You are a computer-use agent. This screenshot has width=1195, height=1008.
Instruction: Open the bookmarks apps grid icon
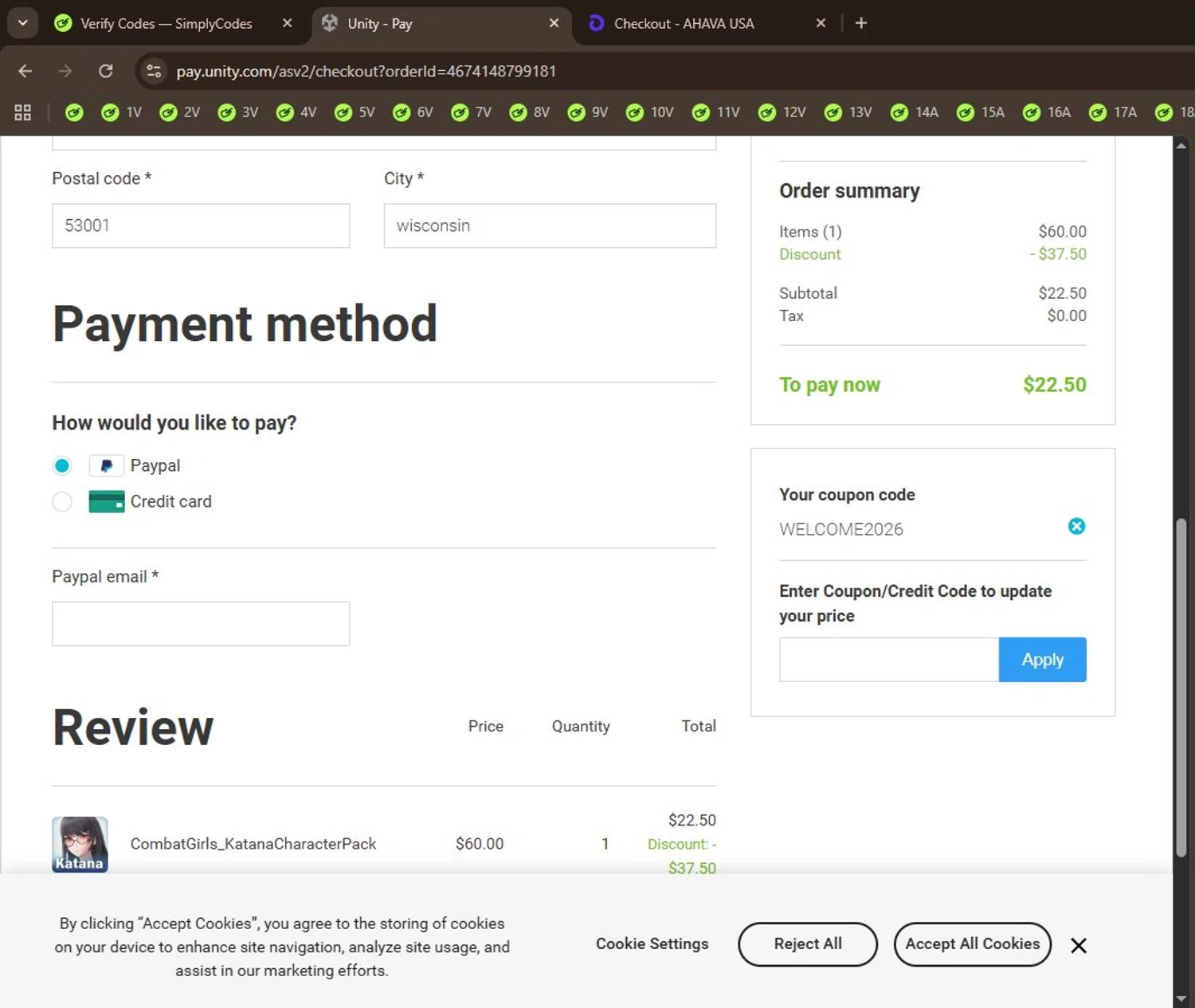(22, 112)
